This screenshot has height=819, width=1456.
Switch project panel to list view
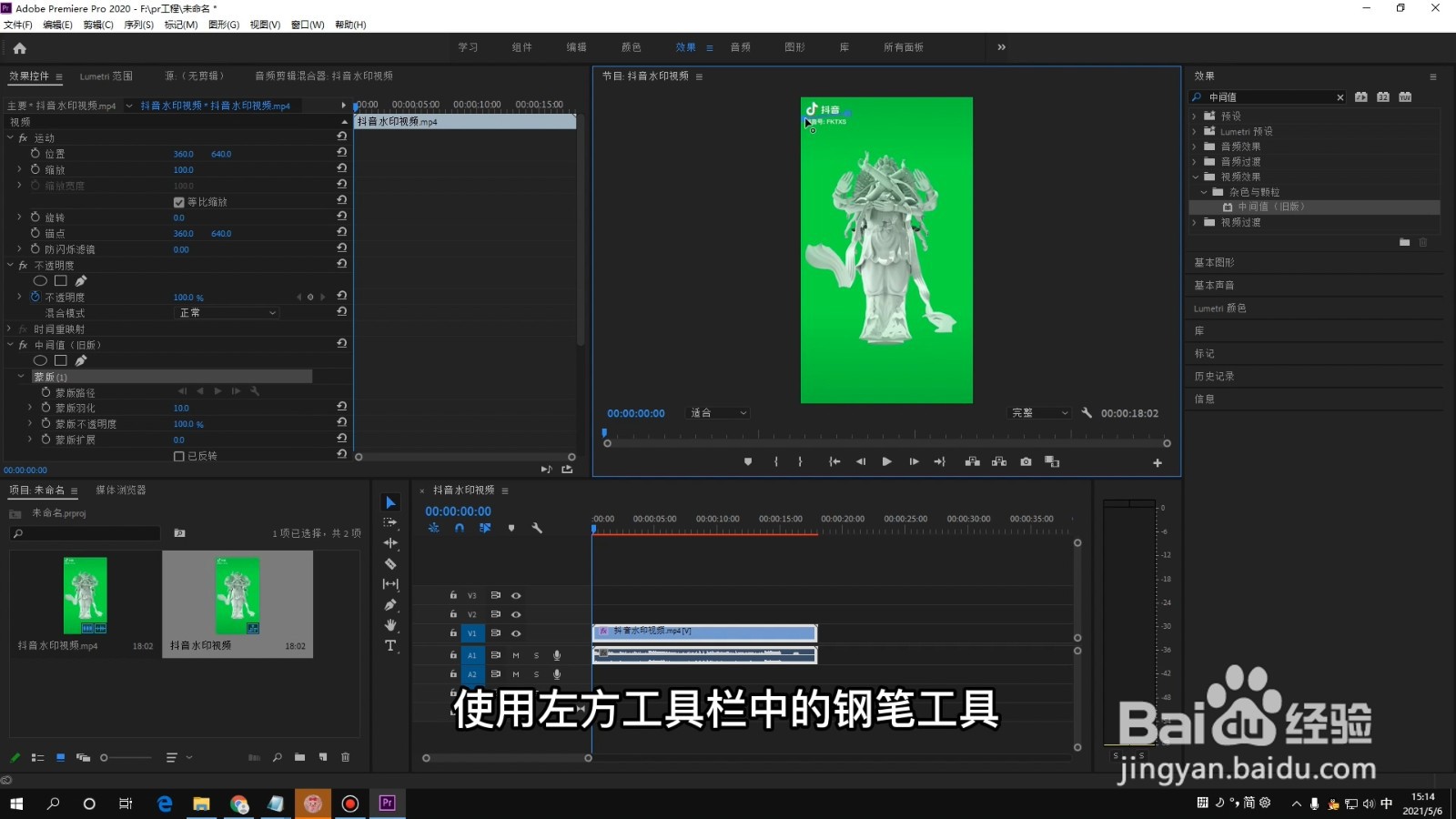tap(37, 757)
